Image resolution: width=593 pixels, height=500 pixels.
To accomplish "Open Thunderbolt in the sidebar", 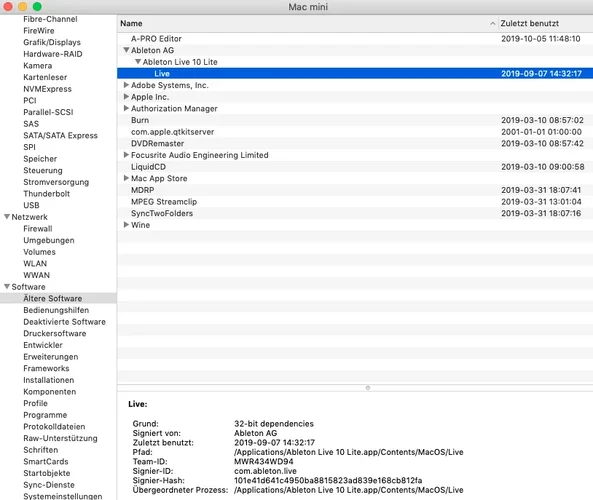I will (x=47, y=194).
